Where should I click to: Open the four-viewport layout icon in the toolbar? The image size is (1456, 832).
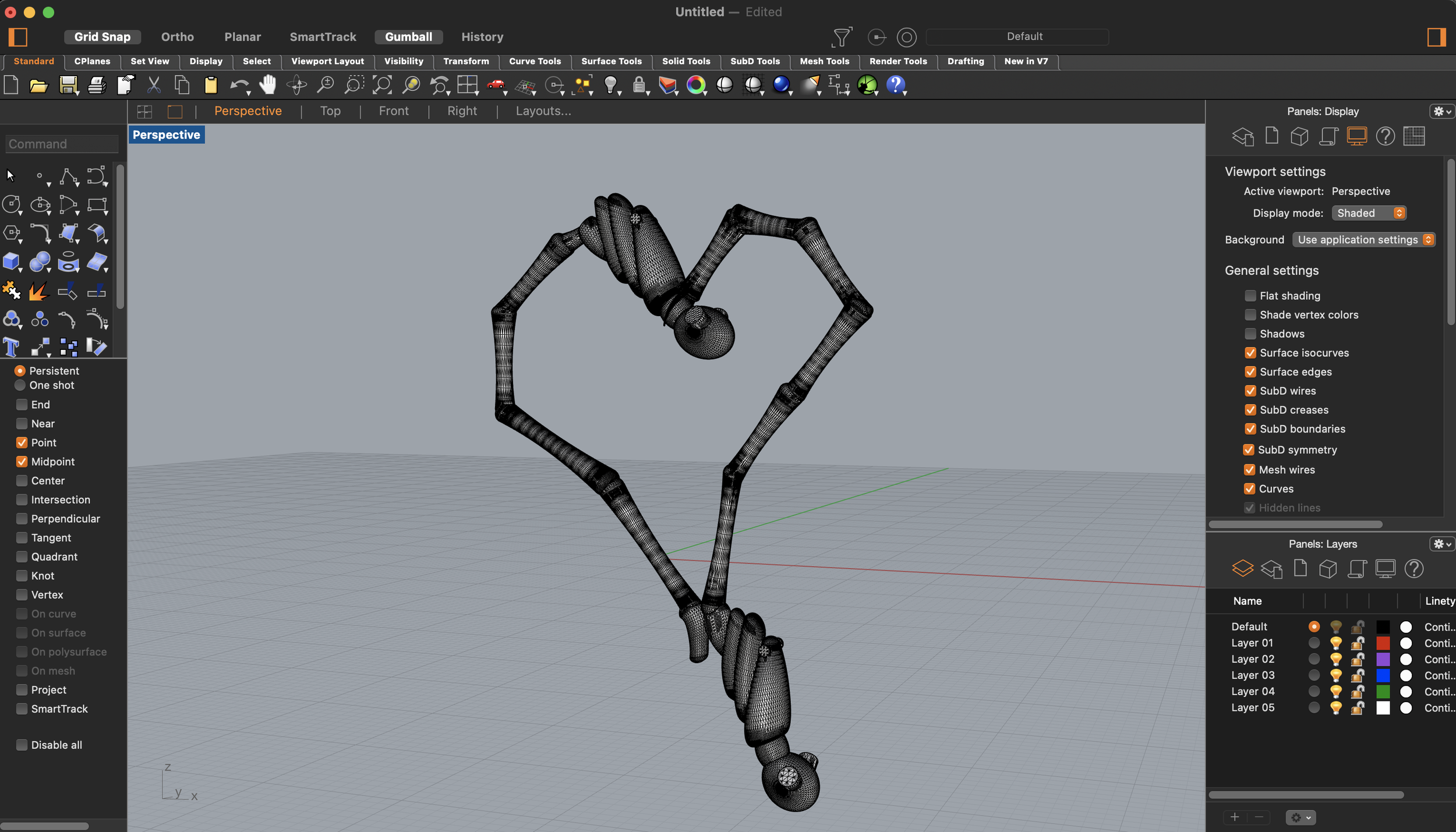(x=467, y=85)
